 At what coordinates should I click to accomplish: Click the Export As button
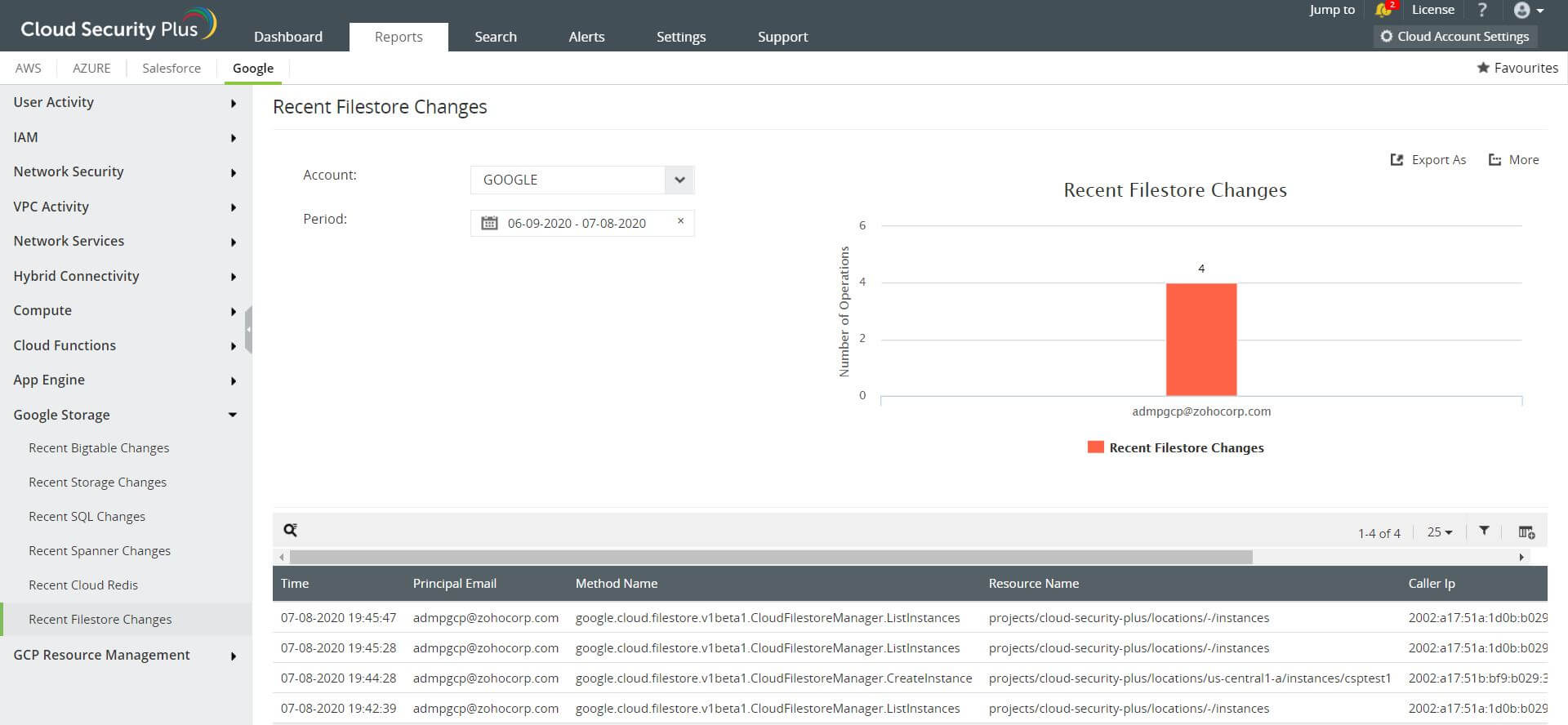coord(1428,160)
